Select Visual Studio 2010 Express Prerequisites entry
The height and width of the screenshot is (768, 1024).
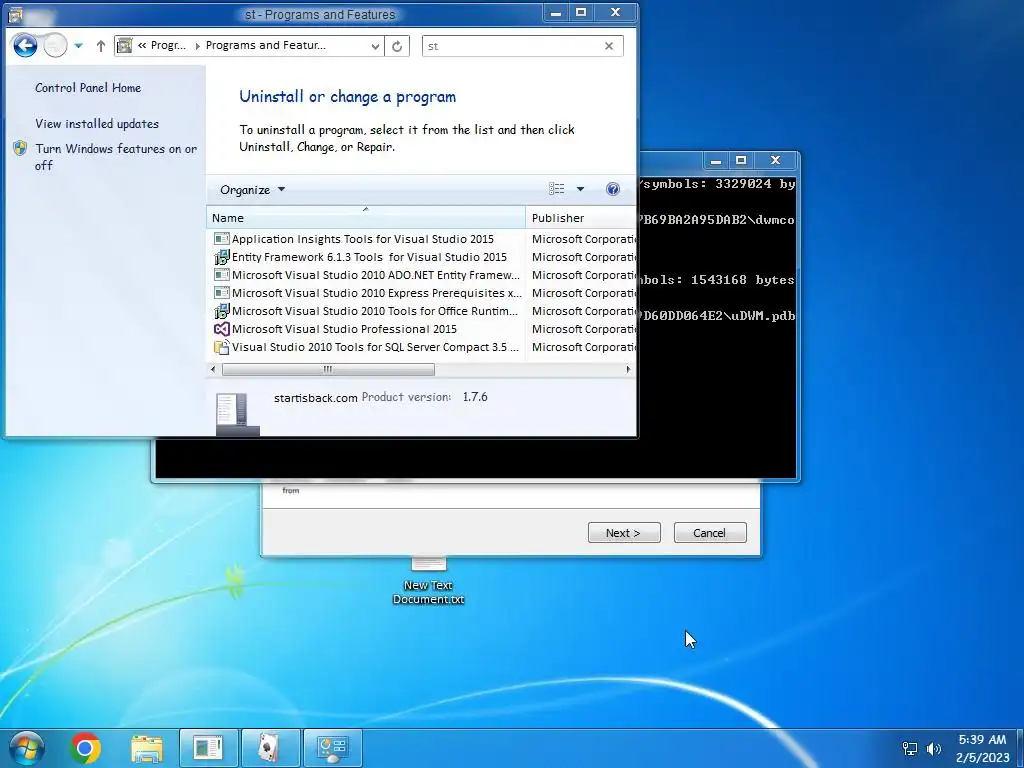[x=376, y=293]
